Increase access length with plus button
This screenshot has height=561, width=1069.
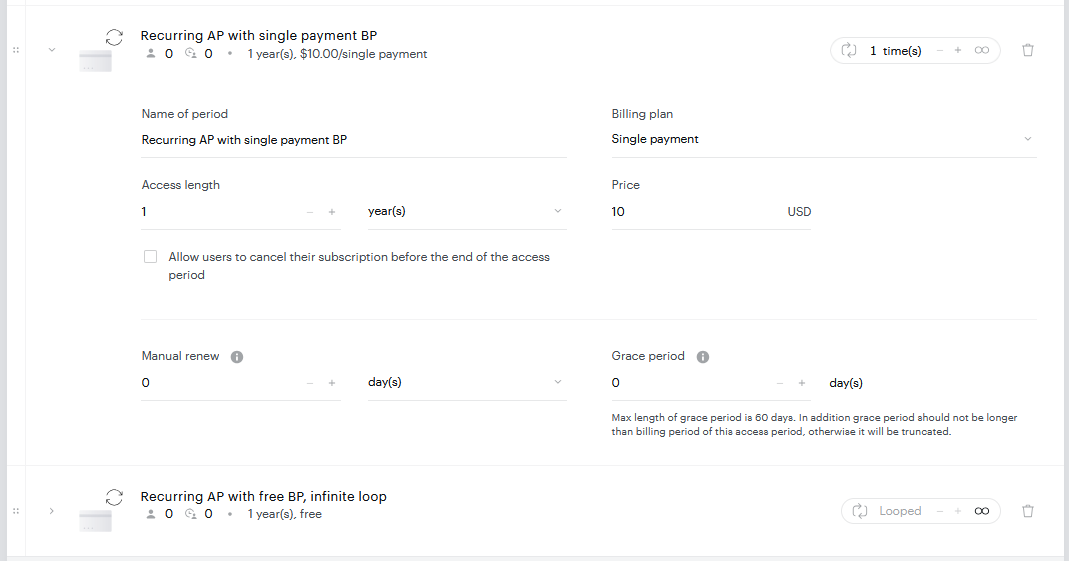tap(332, 212)
